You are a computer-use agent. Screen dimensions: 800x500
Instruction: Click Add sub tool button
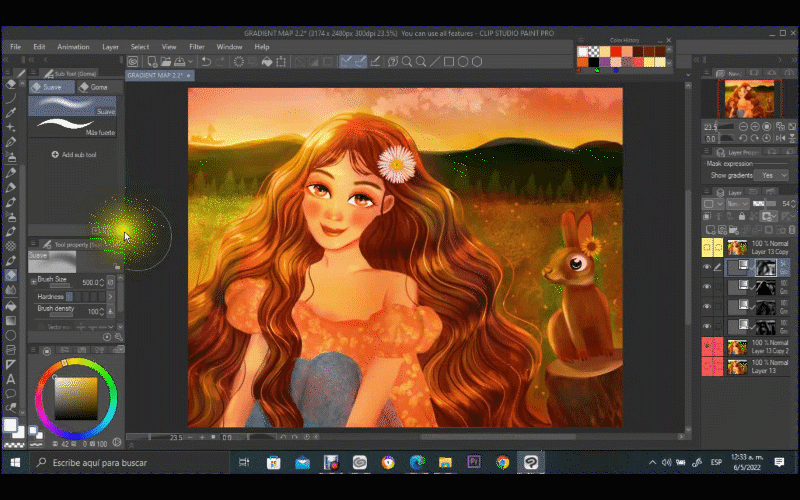[74, 155]
